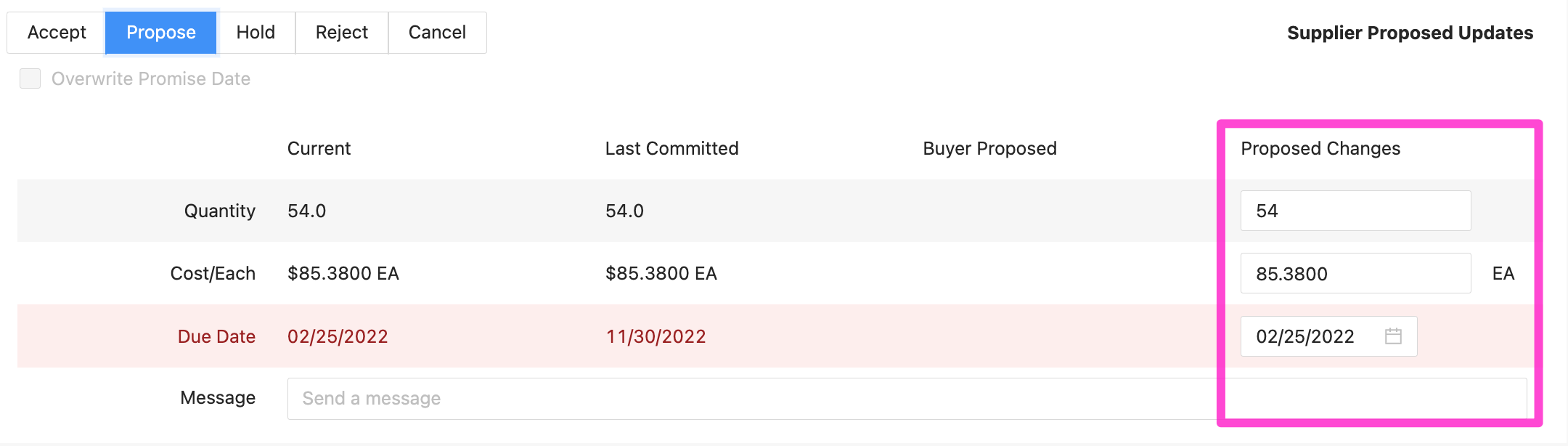The width and height of the screenshot is (1568, 446).
Task: Focus the proposed Quantity field showing 54
Action: 1355,211
